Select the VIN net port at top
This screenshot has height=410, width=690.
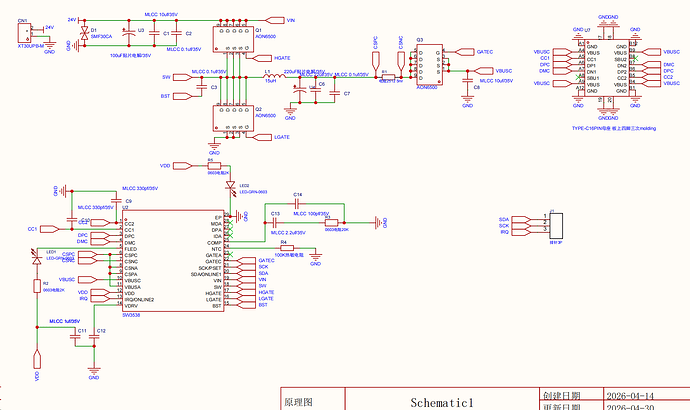click(x=275, y=20)
